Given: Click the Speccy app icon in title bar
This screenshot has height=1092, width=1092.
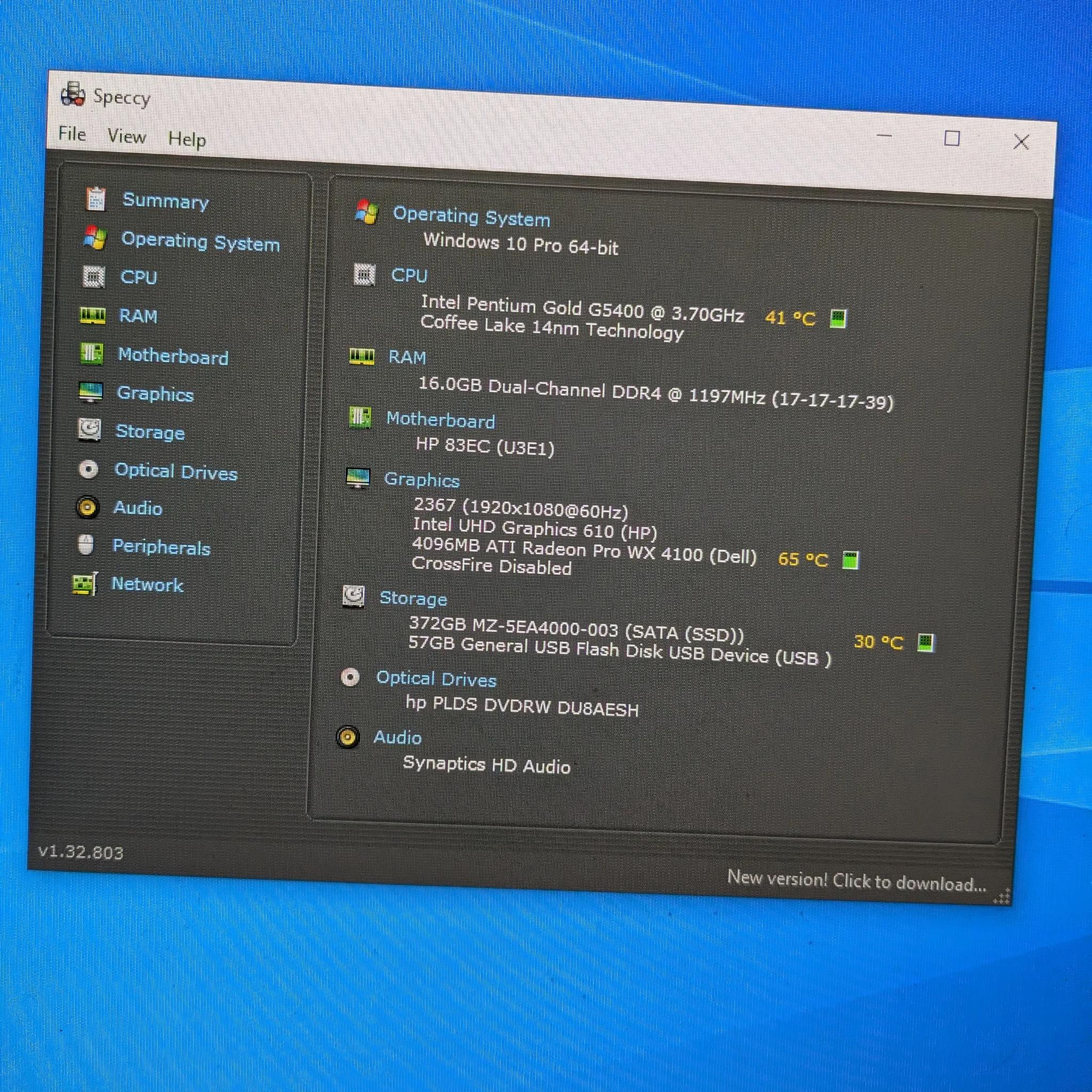Looking at the screenshot, I should point(73,94).
